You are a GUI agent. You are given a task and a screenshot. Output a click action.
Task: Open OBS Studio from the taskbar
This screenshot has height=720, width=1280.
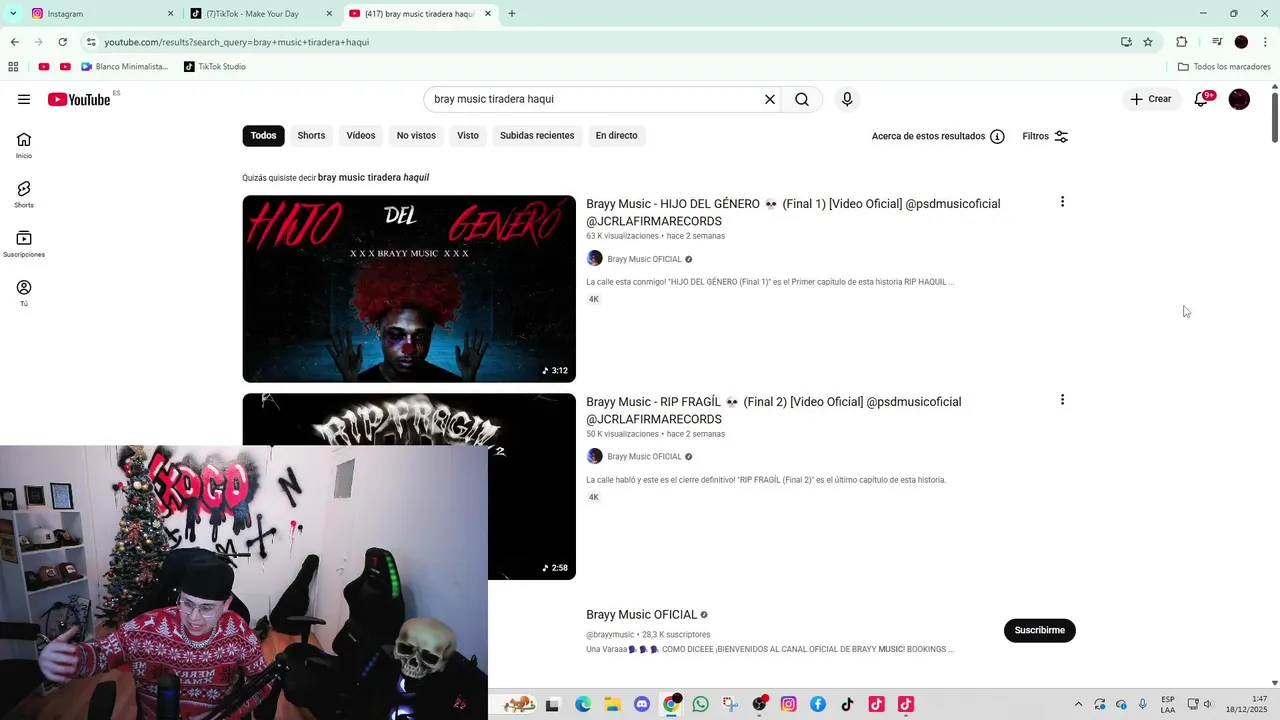760,704
